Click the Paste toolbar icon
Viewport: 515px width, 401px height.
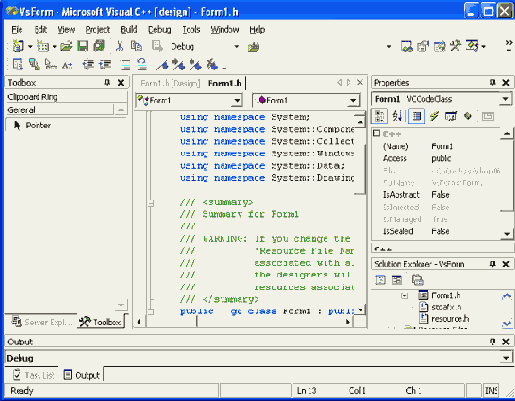pyautogui.click(x=157, y=46)
